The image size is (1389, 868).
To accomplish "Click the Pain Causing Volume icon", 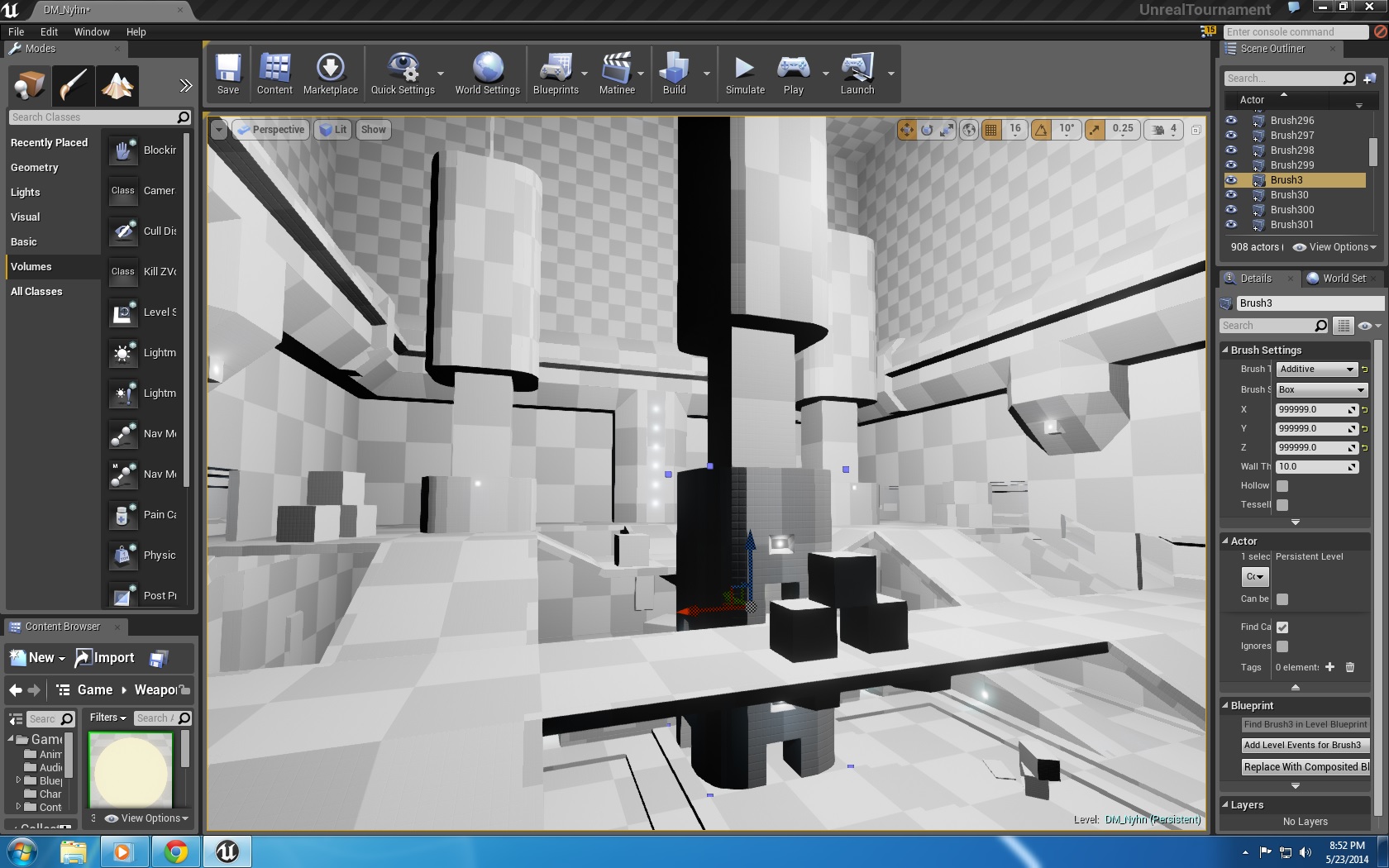I will 123,515.
